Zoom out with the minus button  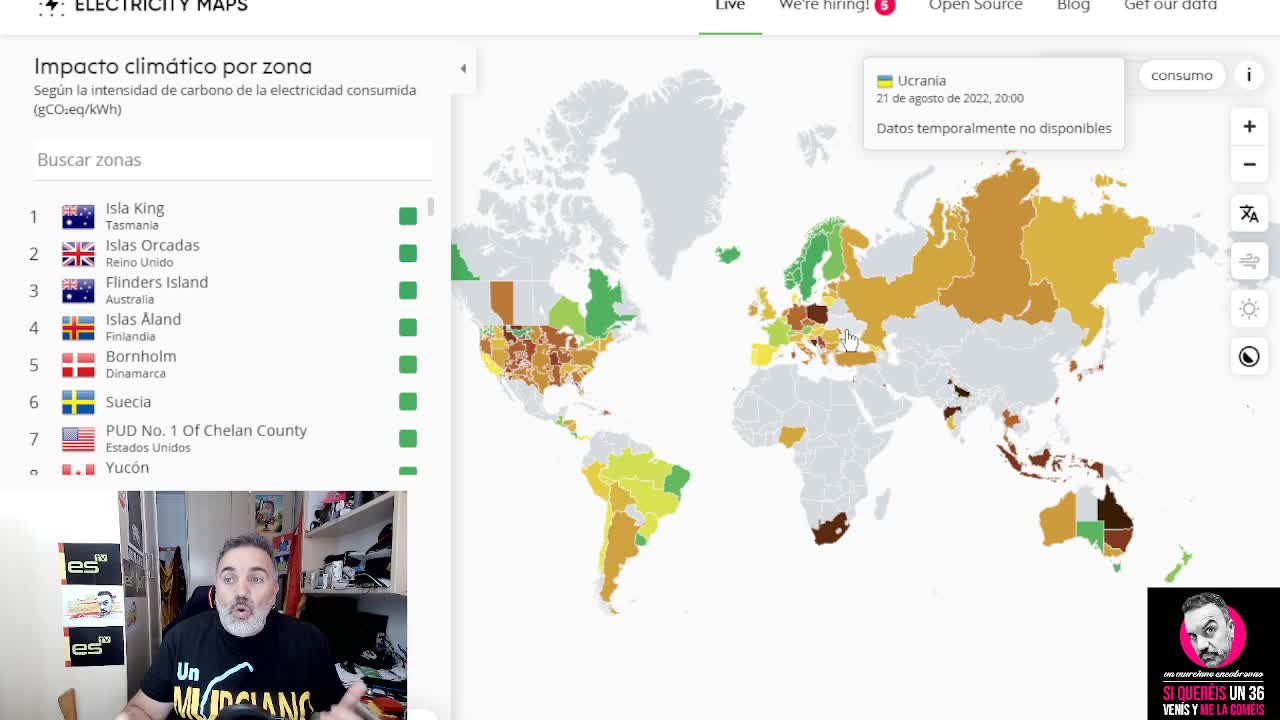pyautogui.click(x=1249, y=164)
